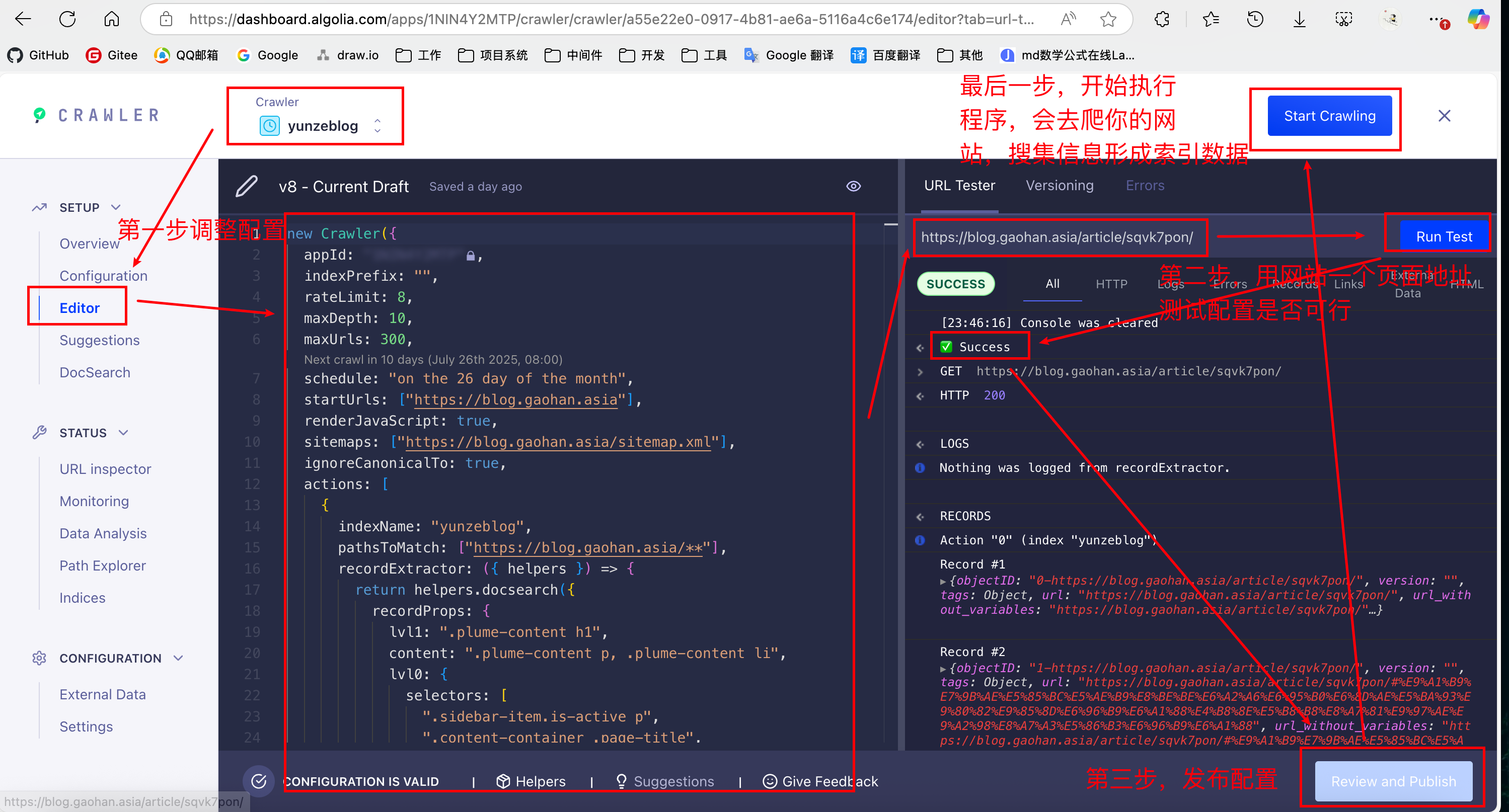This screenshot has width=1509, height=812.
Task: Open draw.io bookmark
Action: pyautogui.click(x=347, y=55)
